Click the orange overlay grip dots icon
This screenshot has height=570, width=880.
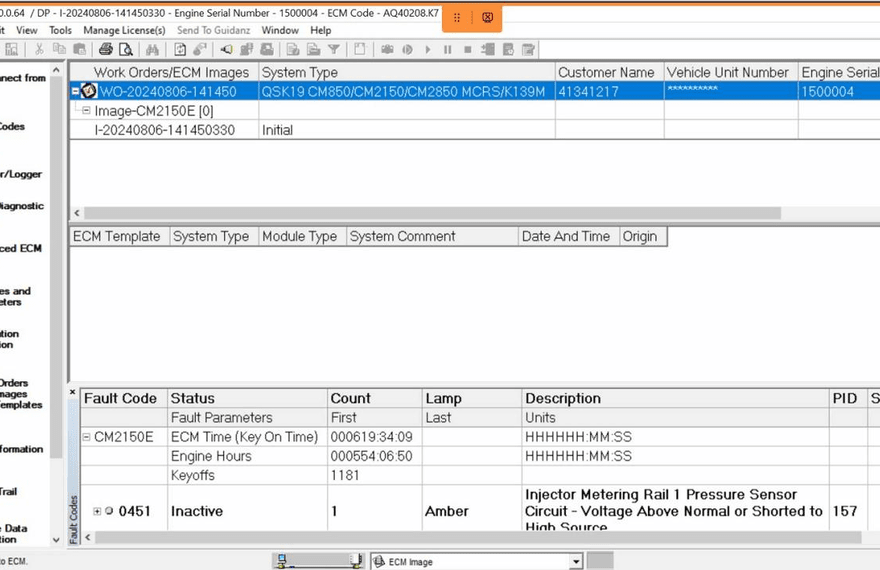(x=457, y=18)
